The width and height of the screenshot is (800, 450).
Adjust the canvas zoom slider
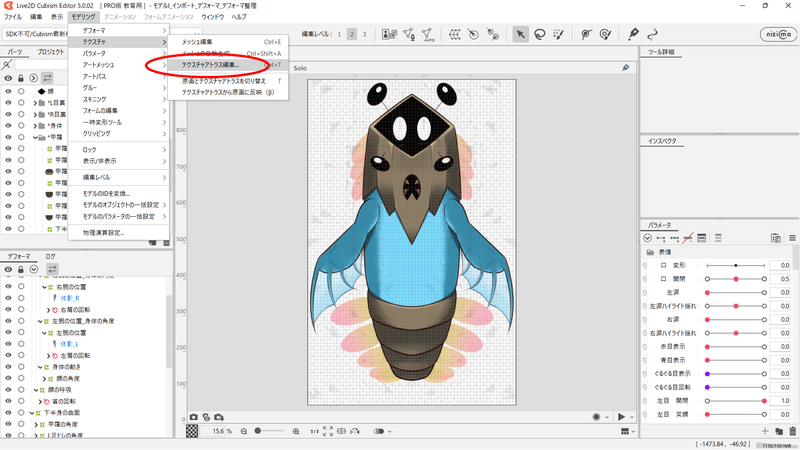tap(269, 431)
